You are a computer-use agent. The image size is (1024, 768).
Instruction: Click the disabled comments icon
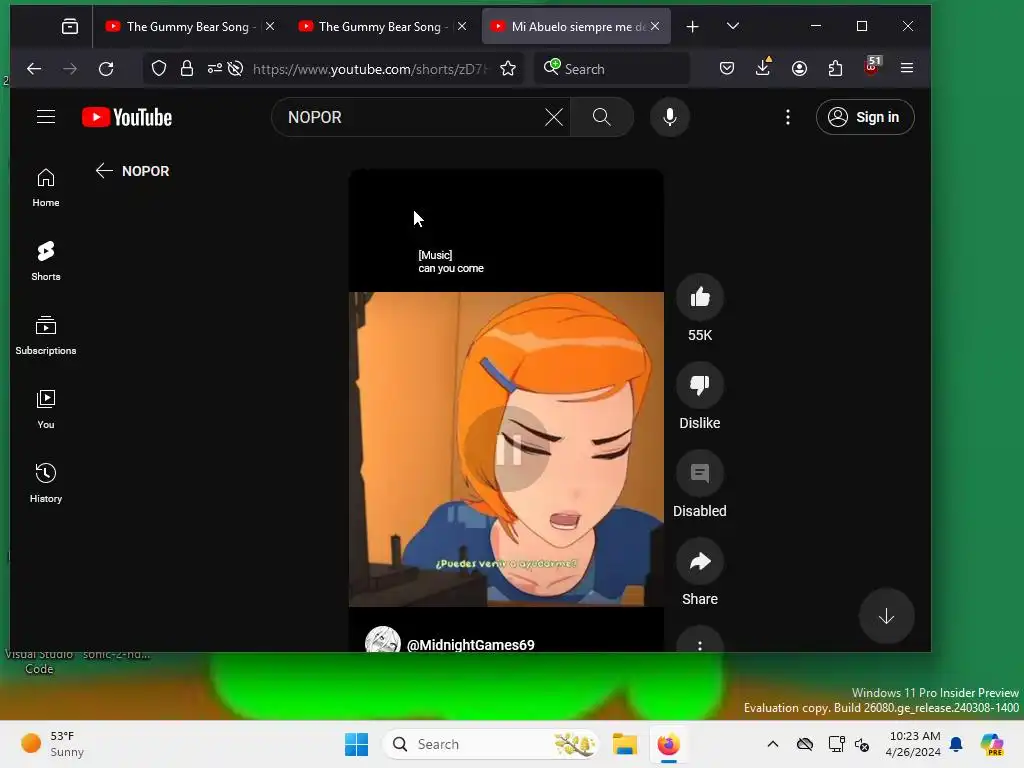pos(699,473)
